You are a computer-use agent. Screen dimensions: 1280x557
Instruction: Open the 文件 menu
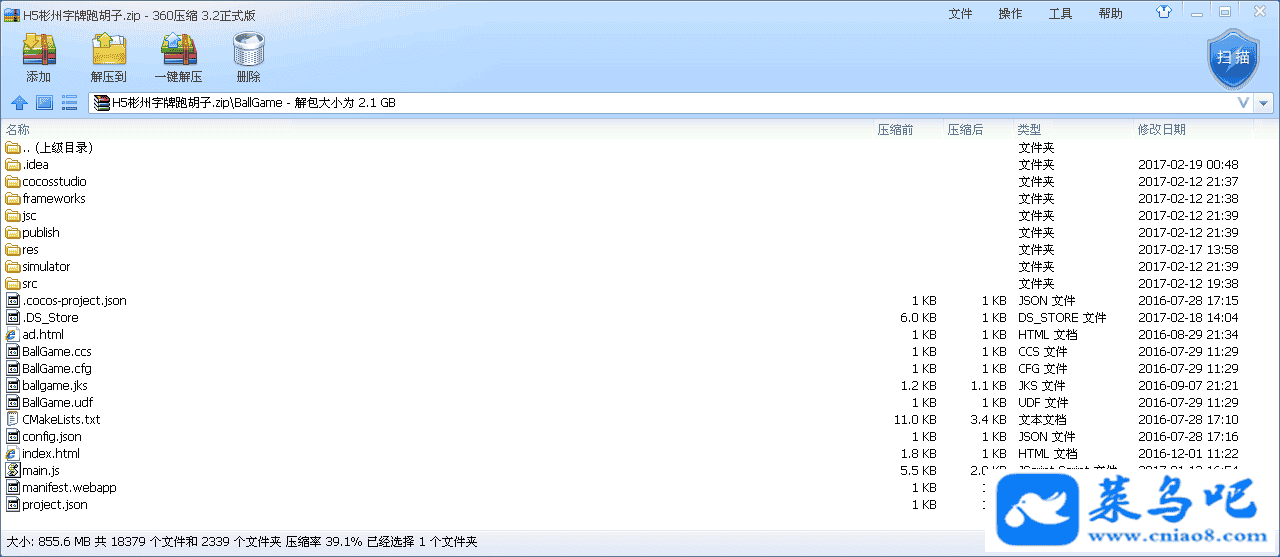960,13
